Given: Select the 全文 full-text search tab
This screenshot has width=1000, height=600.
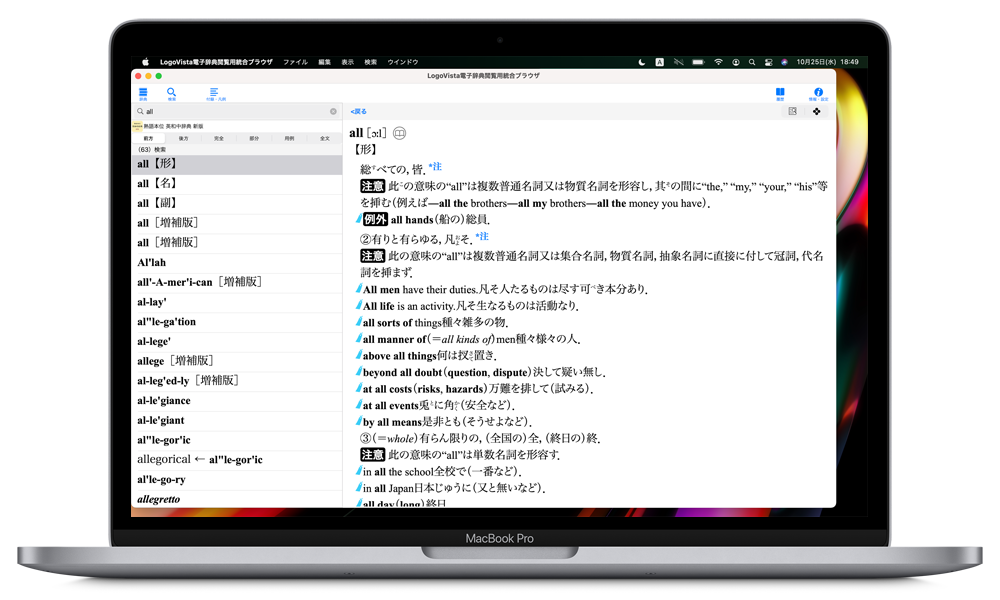Looking at the screenshot, I should click(x=324, y=139).
